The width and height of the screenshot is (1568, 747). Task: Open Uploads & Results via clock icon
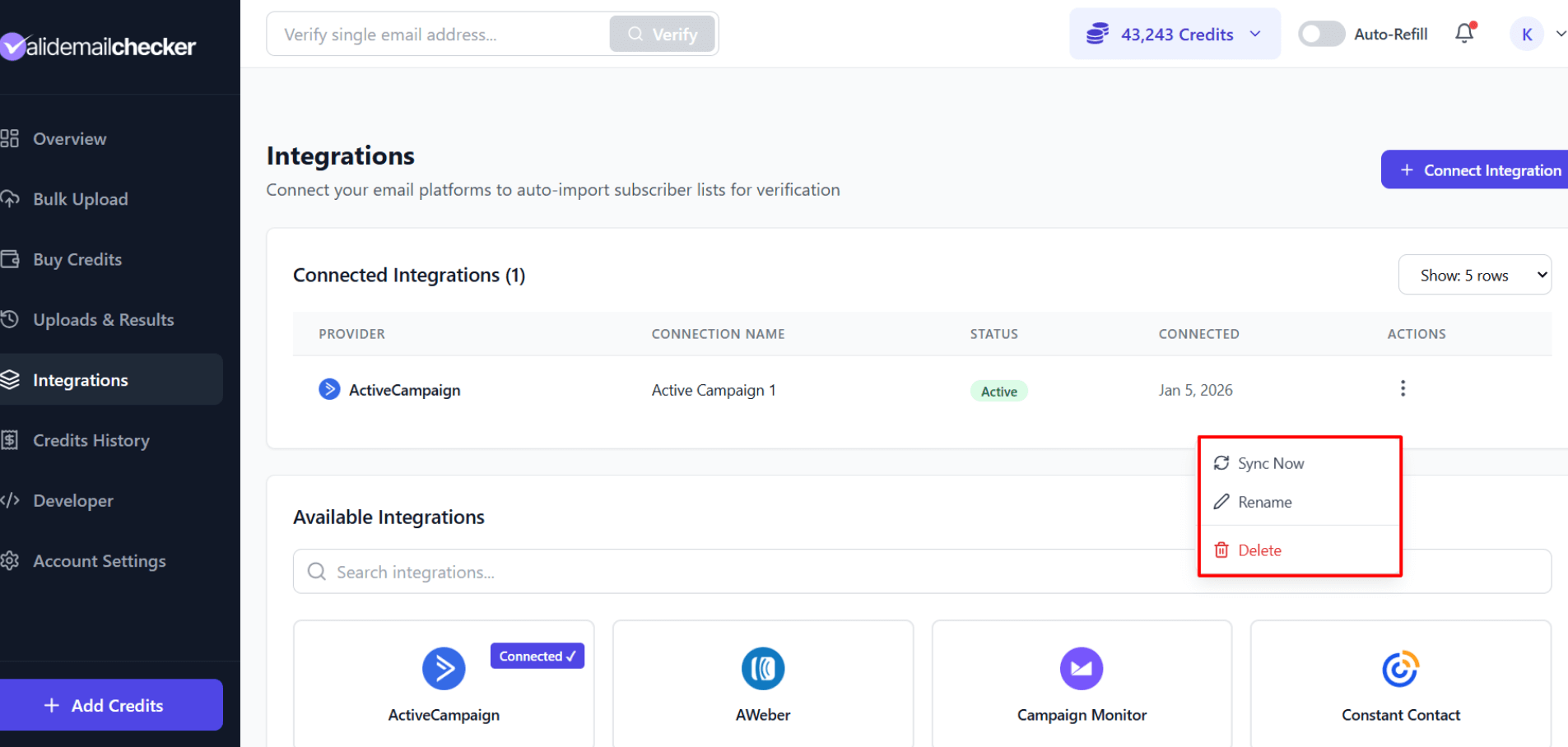pos(12,319)
